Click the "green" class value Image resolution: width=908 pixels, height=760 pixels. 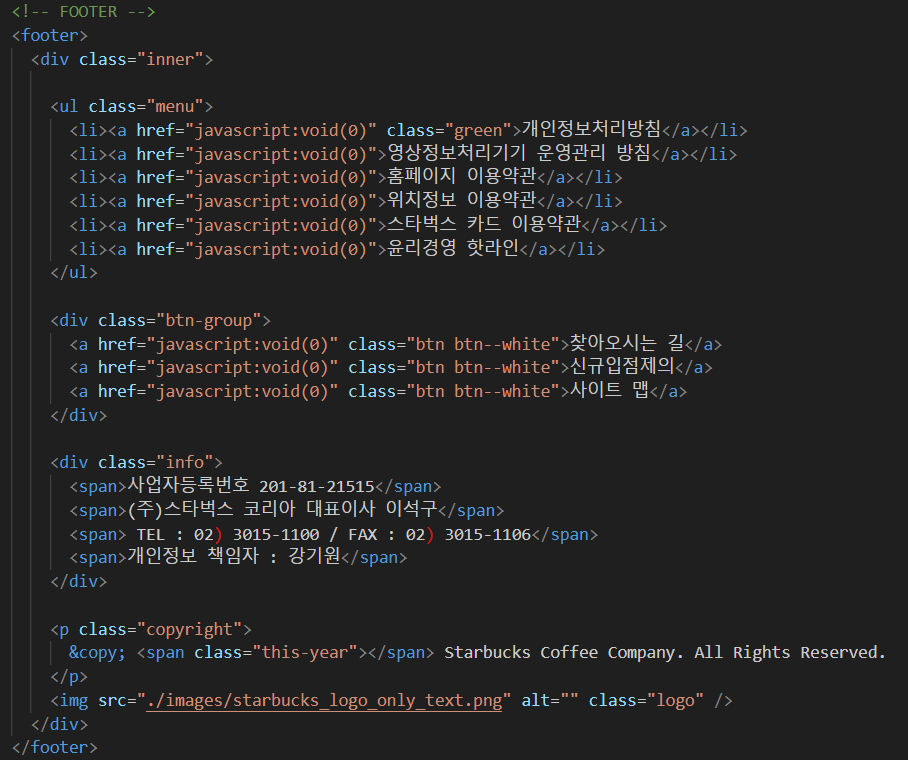tap(478, 130)
